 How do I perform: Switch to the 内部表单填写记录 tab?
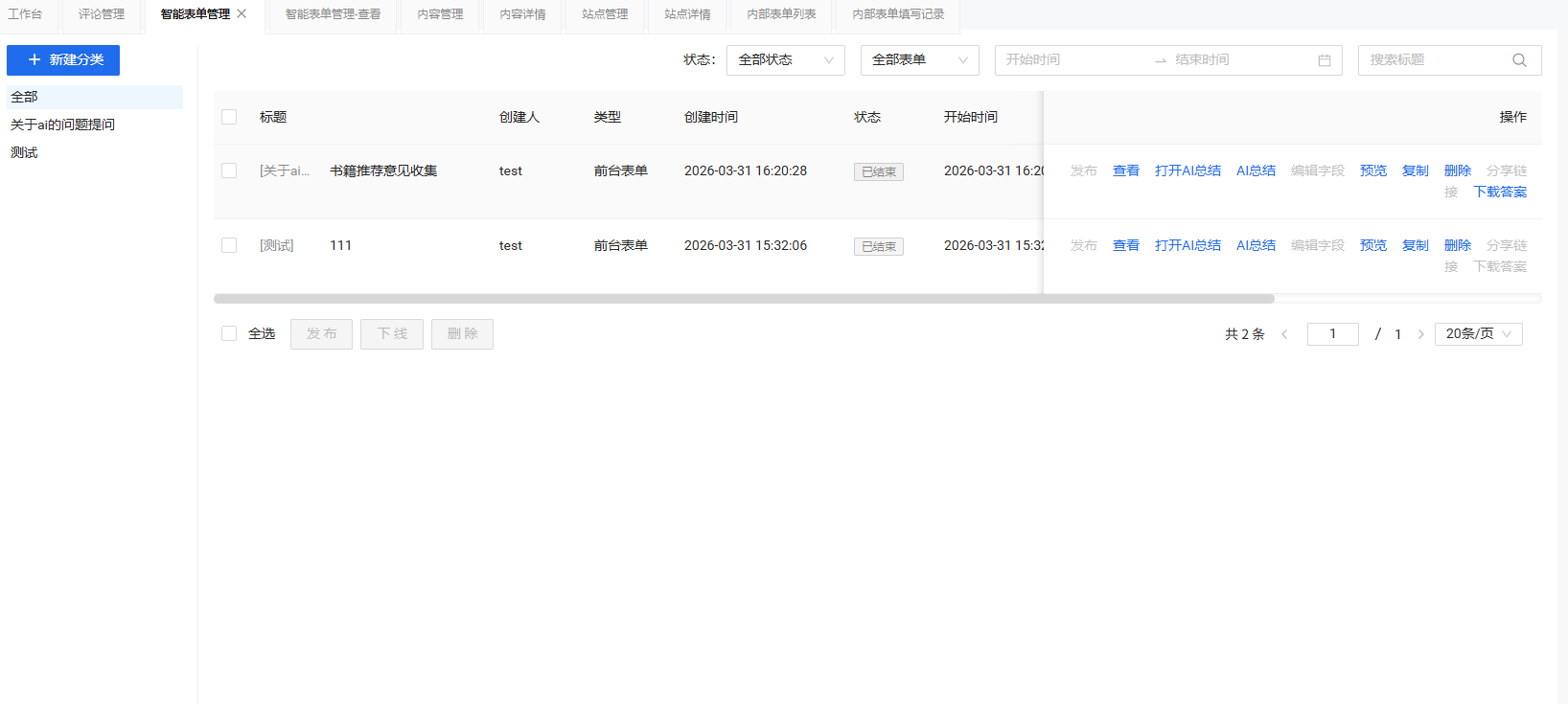pyautogui.click(x=898, y=14)
